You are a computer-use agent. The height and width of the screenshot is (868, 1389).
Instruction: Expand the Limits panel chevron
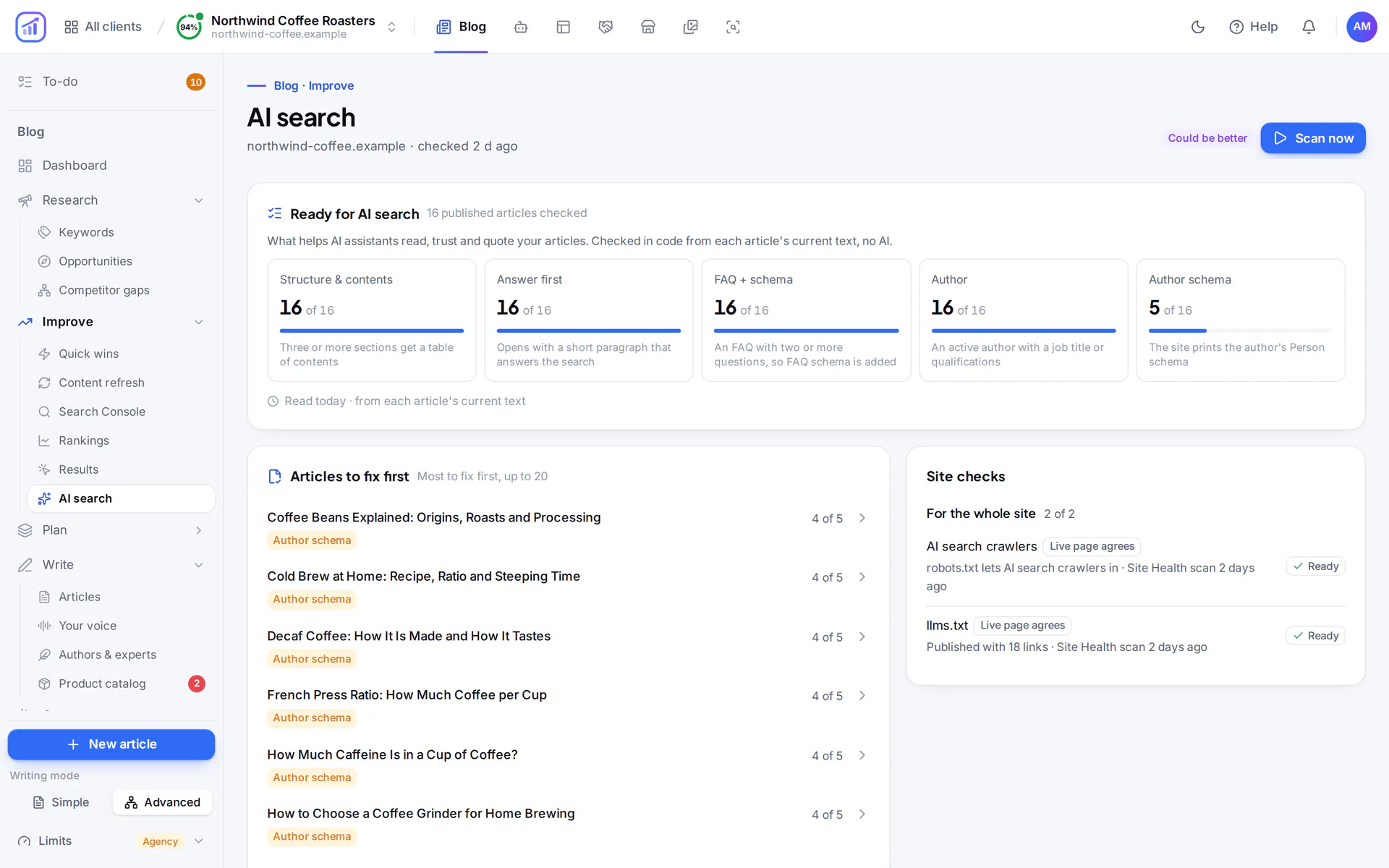[198, 841]
